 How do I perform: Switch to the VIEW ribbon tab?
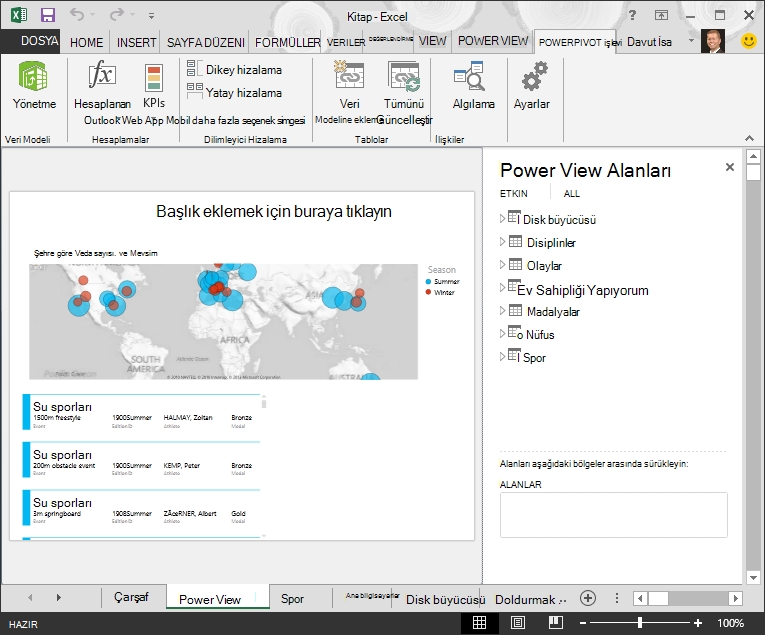pos(432,41)
